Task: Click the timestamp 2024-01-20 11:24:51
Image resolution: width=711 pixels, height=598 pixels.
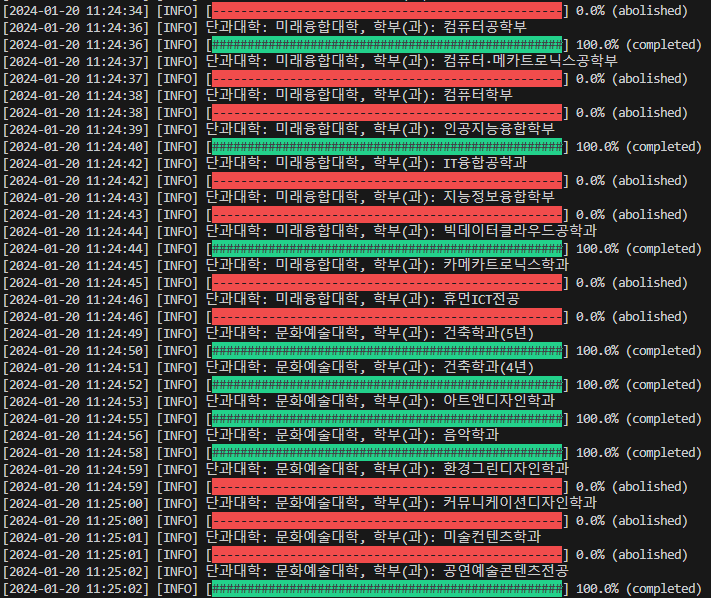Action: click(75, 368)
